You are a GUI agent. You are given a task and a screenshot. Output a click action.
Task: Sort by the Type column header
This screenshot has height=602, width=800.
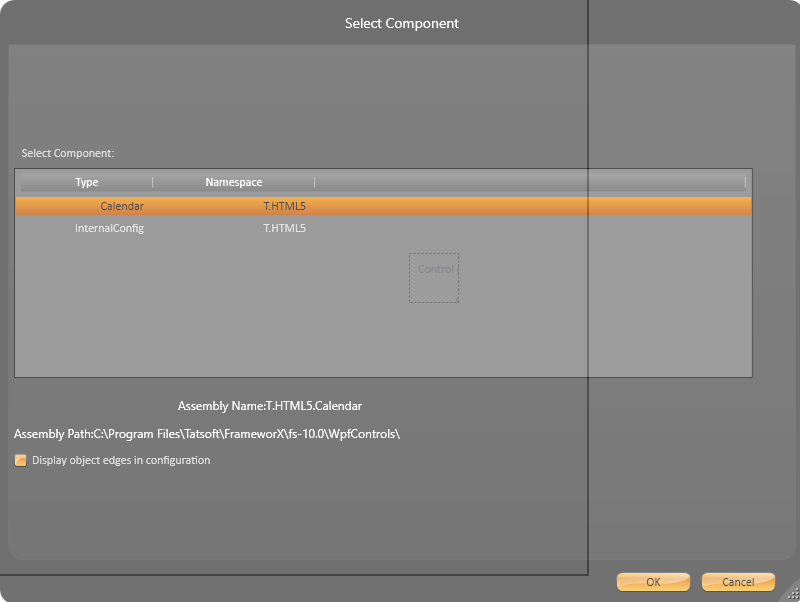(x=87, y=182)
